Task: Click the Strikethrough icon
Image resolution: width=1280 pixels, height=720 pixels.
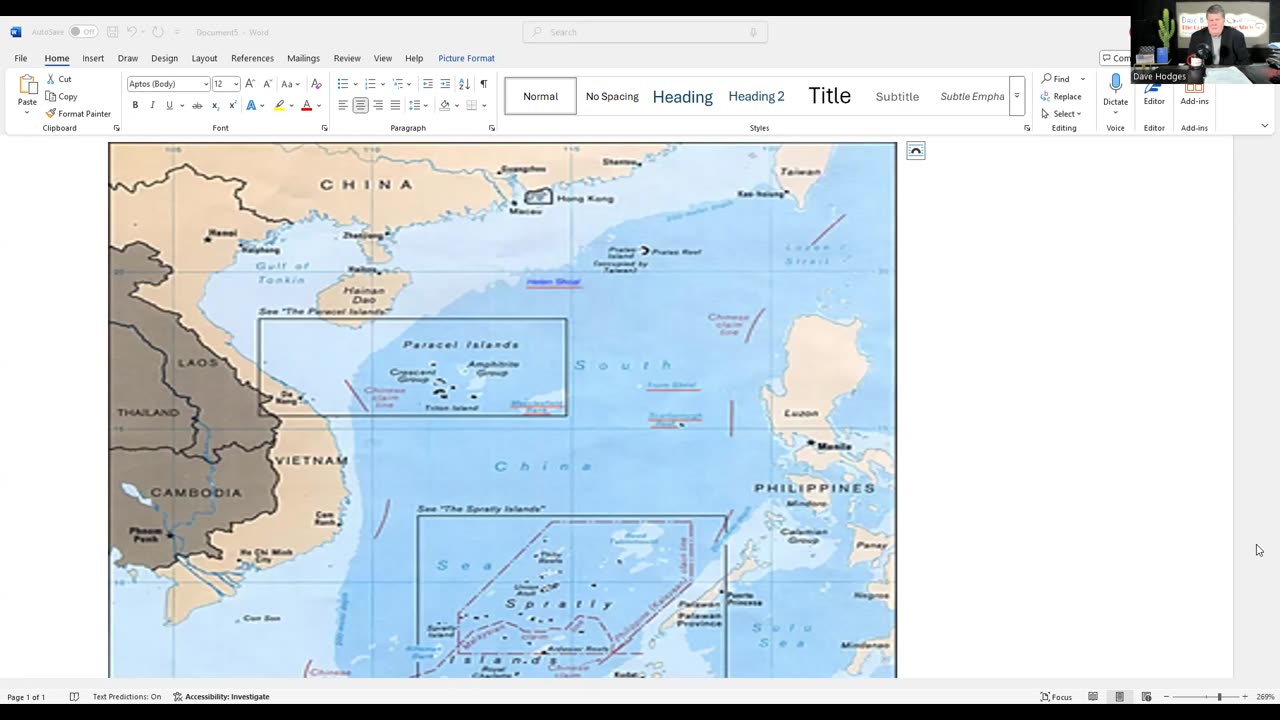Action: (x=197, y=105)
